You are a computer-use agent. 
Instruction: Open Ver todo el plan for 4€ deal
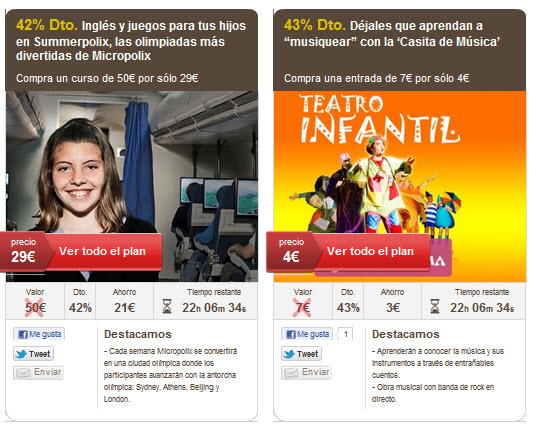click(371, 252)
